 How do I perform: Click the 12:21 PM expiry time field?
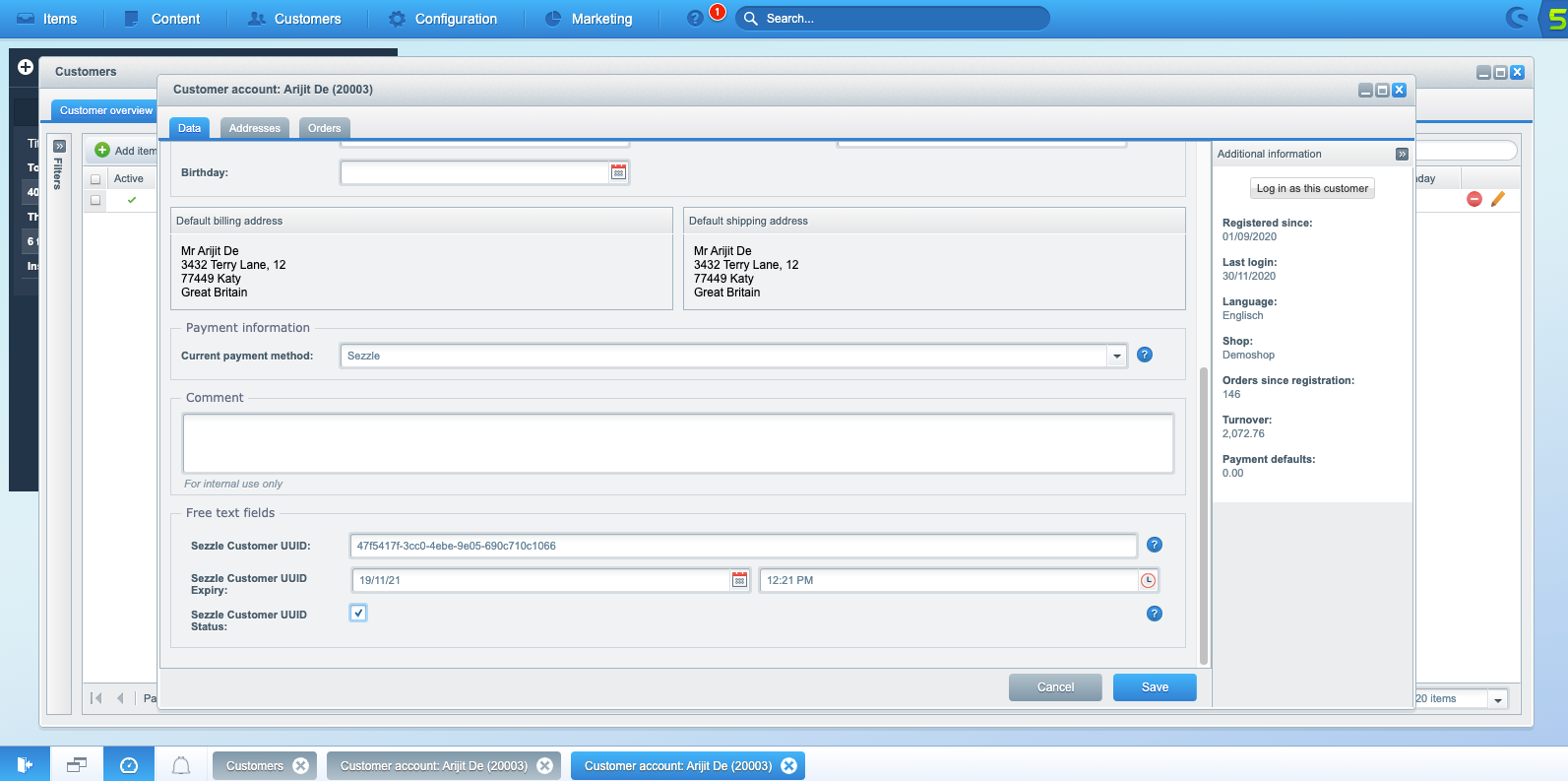pos(950,580)
